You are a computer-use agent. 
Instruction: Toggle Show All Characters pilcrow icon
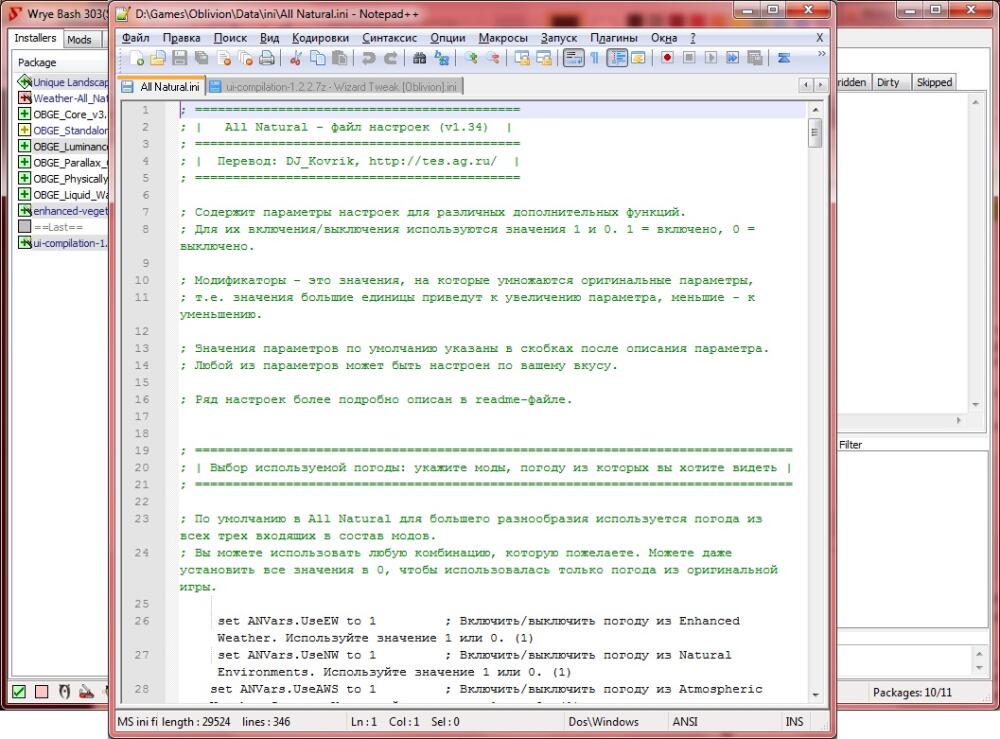(x=594, y=59)
